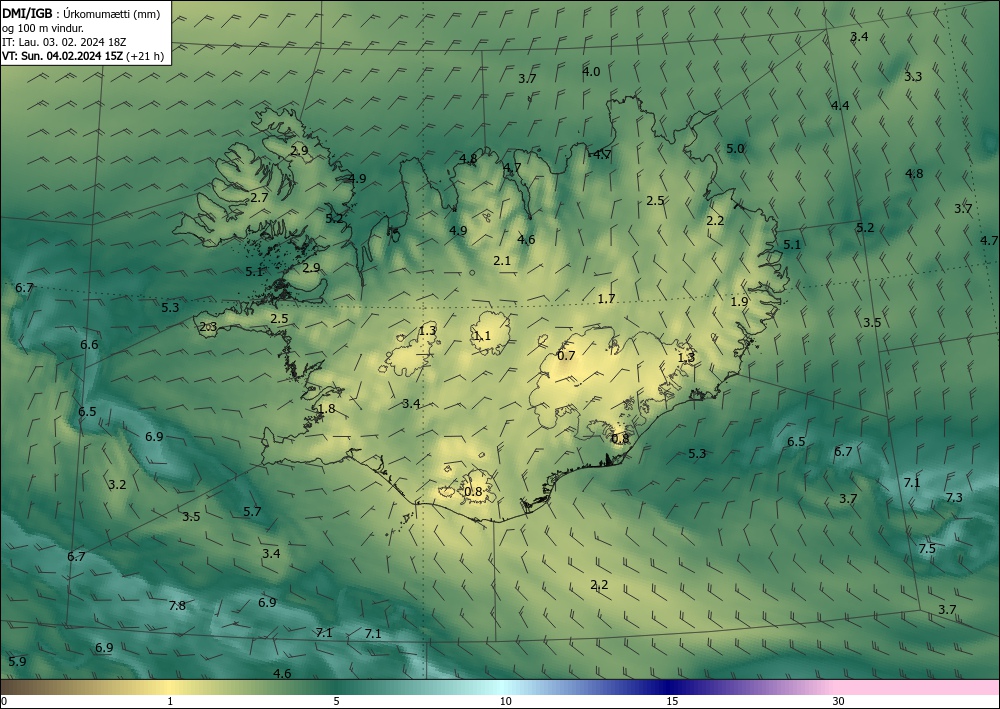Click the 'DMI/IGB : Úrkomumætti (mm)' title text
This screenshot has width=1000, height=709.
pyautogui.click(x=81, y=14)
